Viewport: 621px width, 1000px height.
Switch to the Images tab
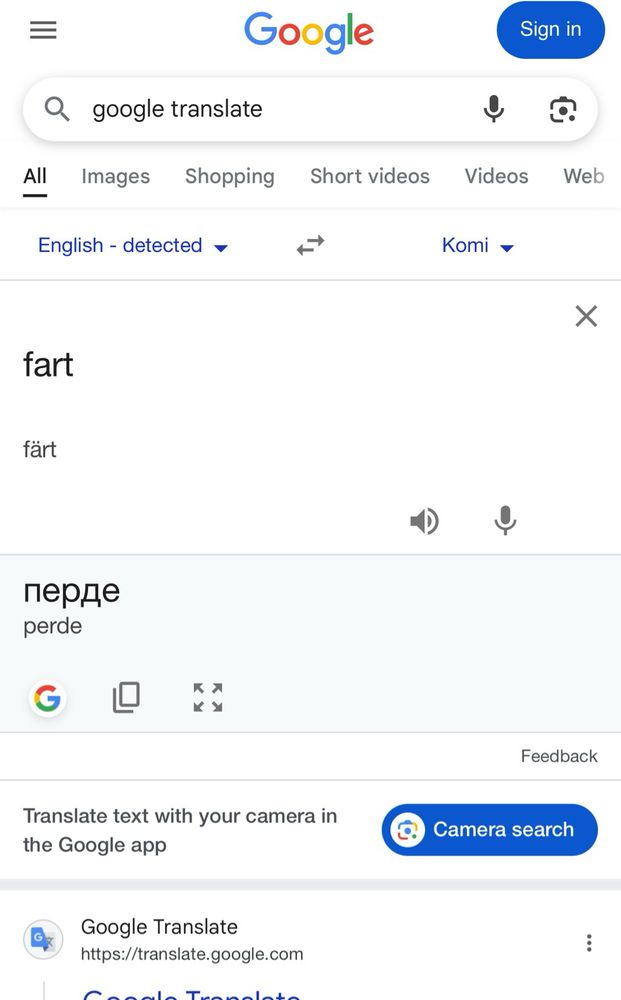point(115,177)
